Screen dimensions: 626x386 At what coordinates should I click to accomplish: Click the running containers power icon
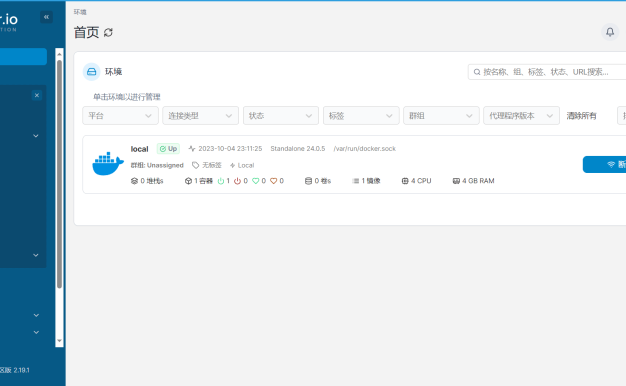[x=220, y=181]
